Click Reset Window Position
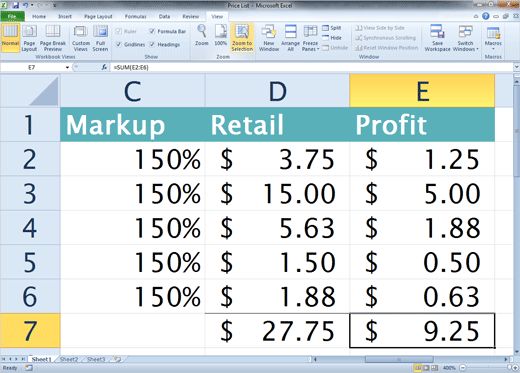 (x=386, y=48)
